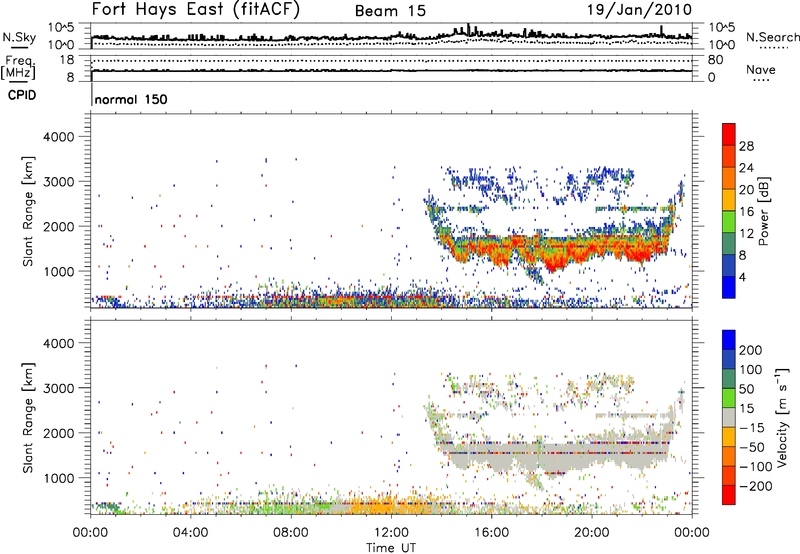This screenshot has height=554, width=800.
Task: Click the '04:00' time axis tick label
Action: pyautogui.click(x=191, y=533)
